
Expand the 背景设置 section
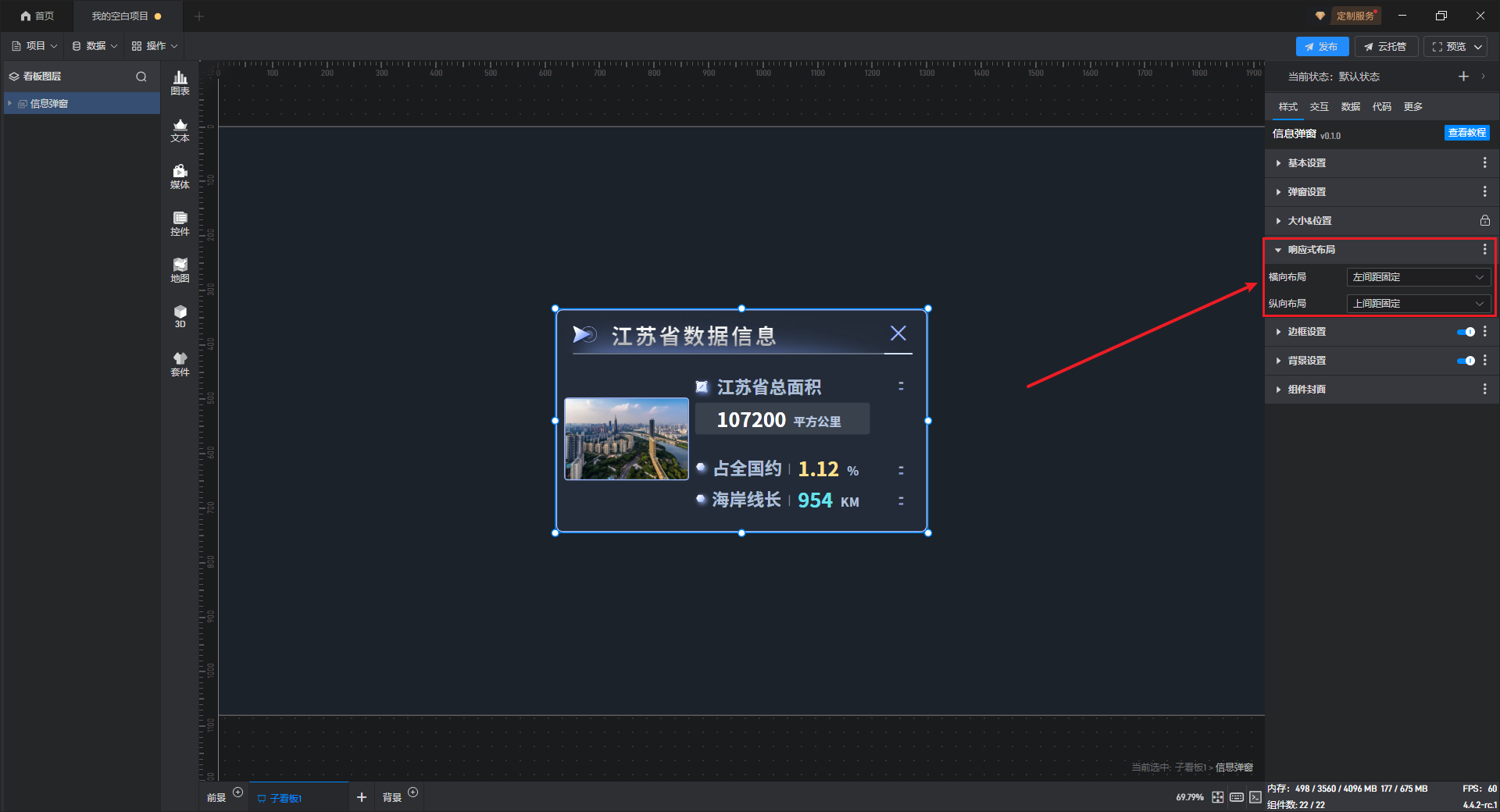point(1278,361)
